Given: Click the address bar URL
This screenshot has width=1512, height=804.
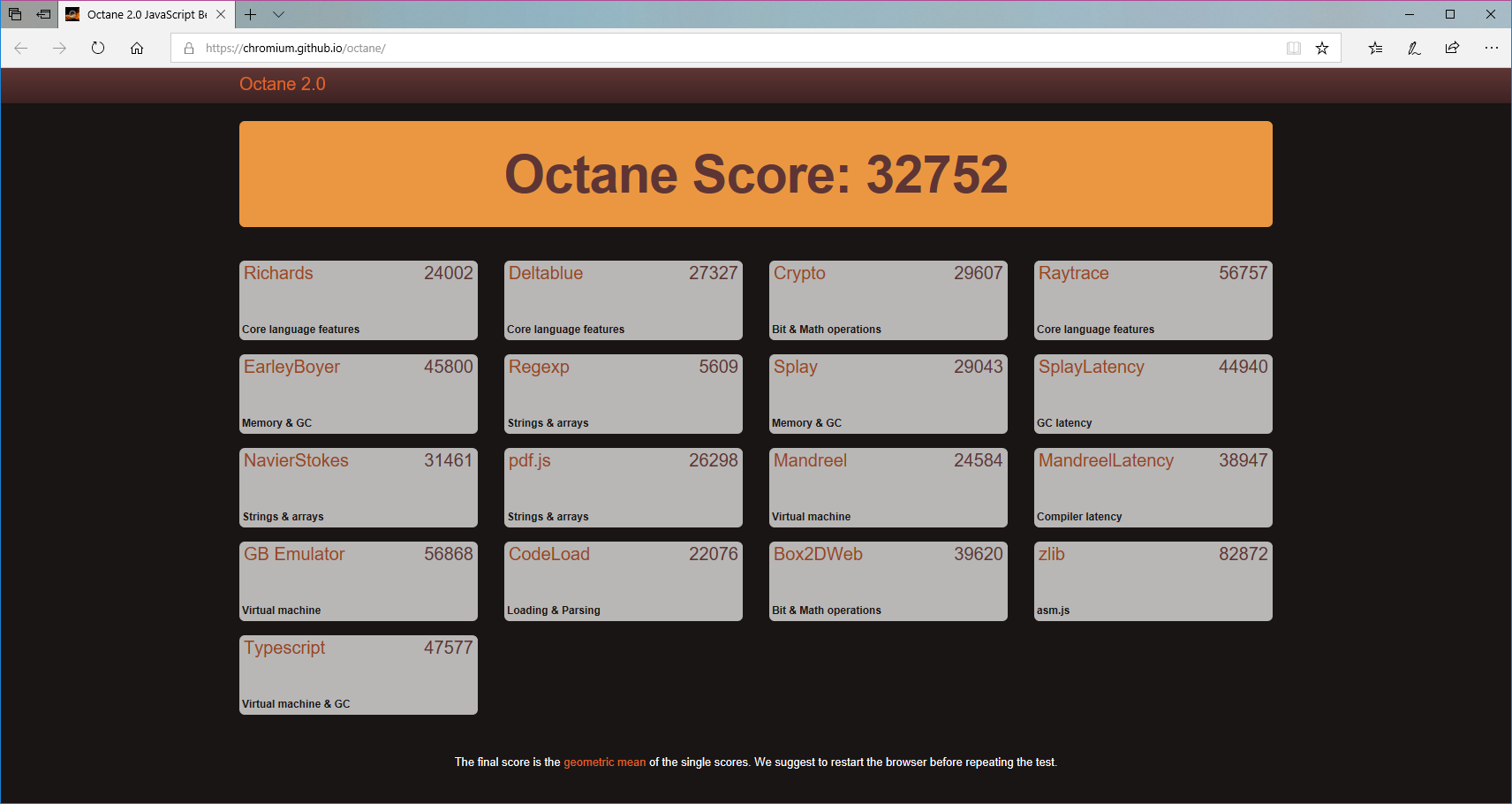Looking at the screenshot, I should (x=296, y=48).
